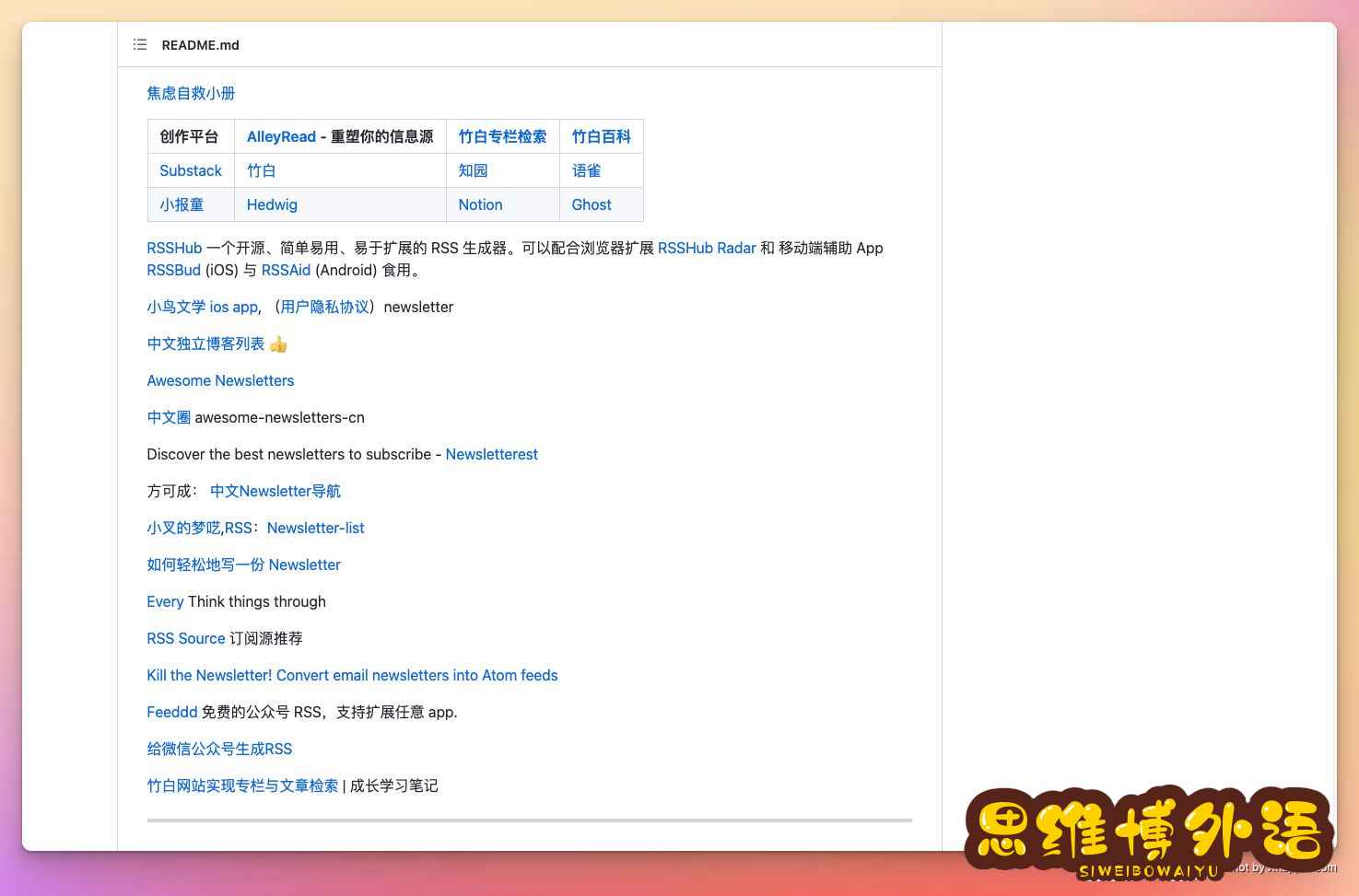Open the 语雀 link
1359x896 pixels.
click(x=586, y=170)
